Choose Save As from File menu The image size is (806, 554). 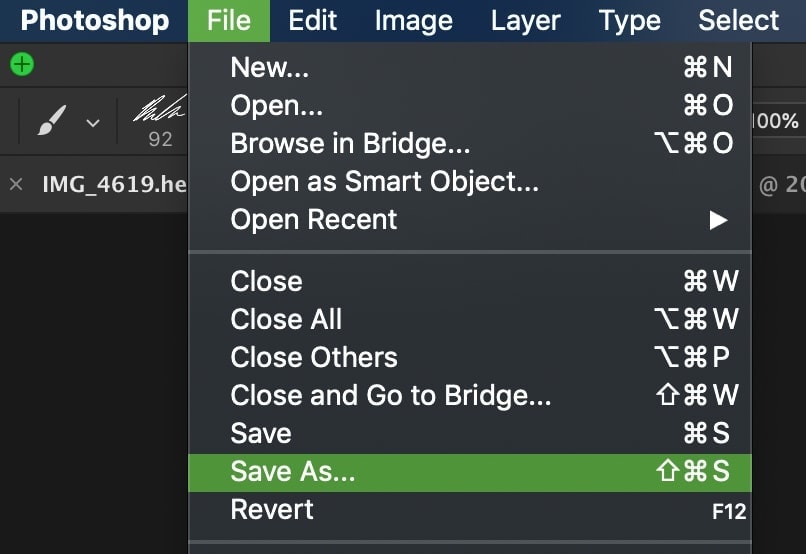[470, 473]
